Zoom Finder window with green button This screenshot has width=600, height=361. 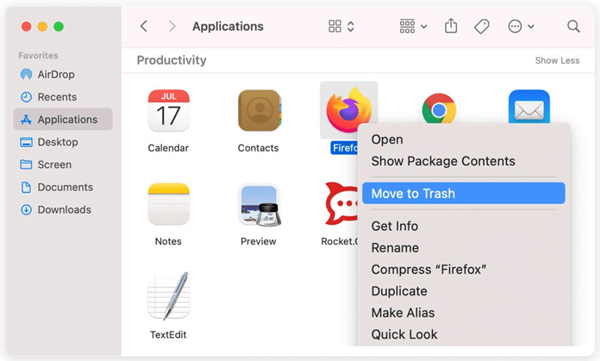pos(59,26)
